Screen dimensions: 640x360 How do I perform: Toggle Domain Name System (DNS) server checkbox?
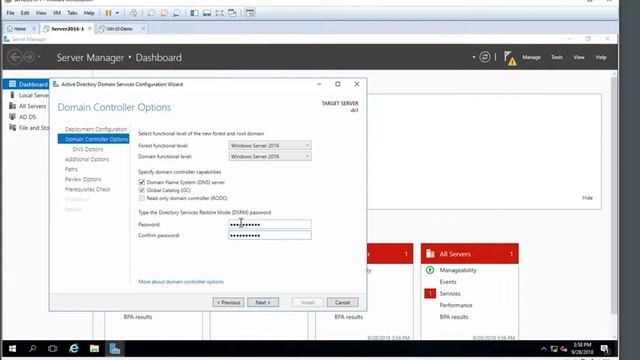click(x=142, y=182)
